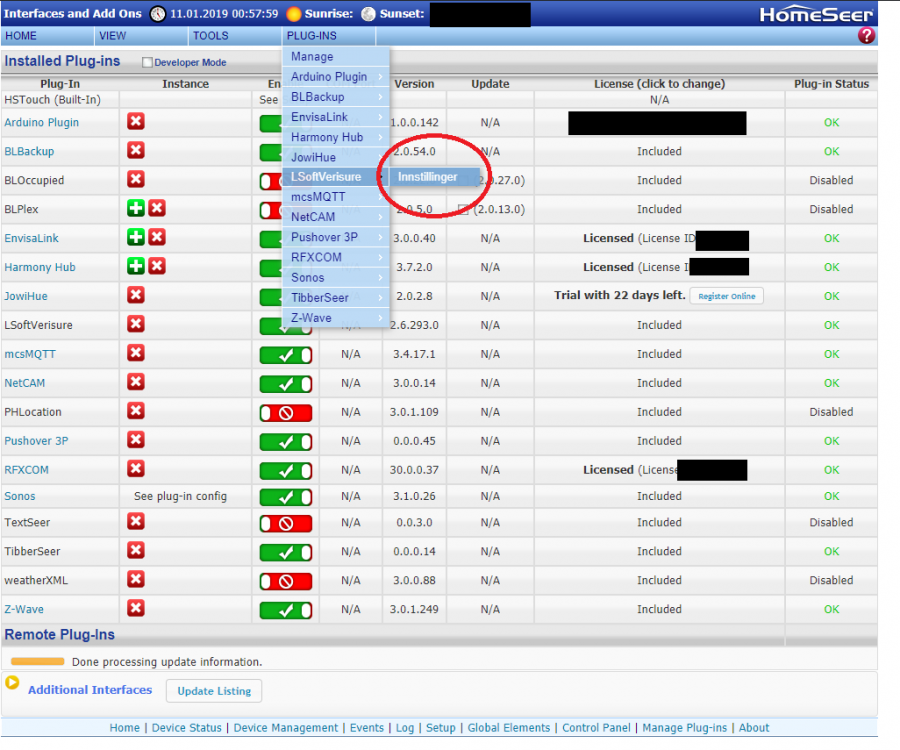900x750 pixels.
Task: Disable the NetCAM plug-in toggle
Action: (286, 383)
